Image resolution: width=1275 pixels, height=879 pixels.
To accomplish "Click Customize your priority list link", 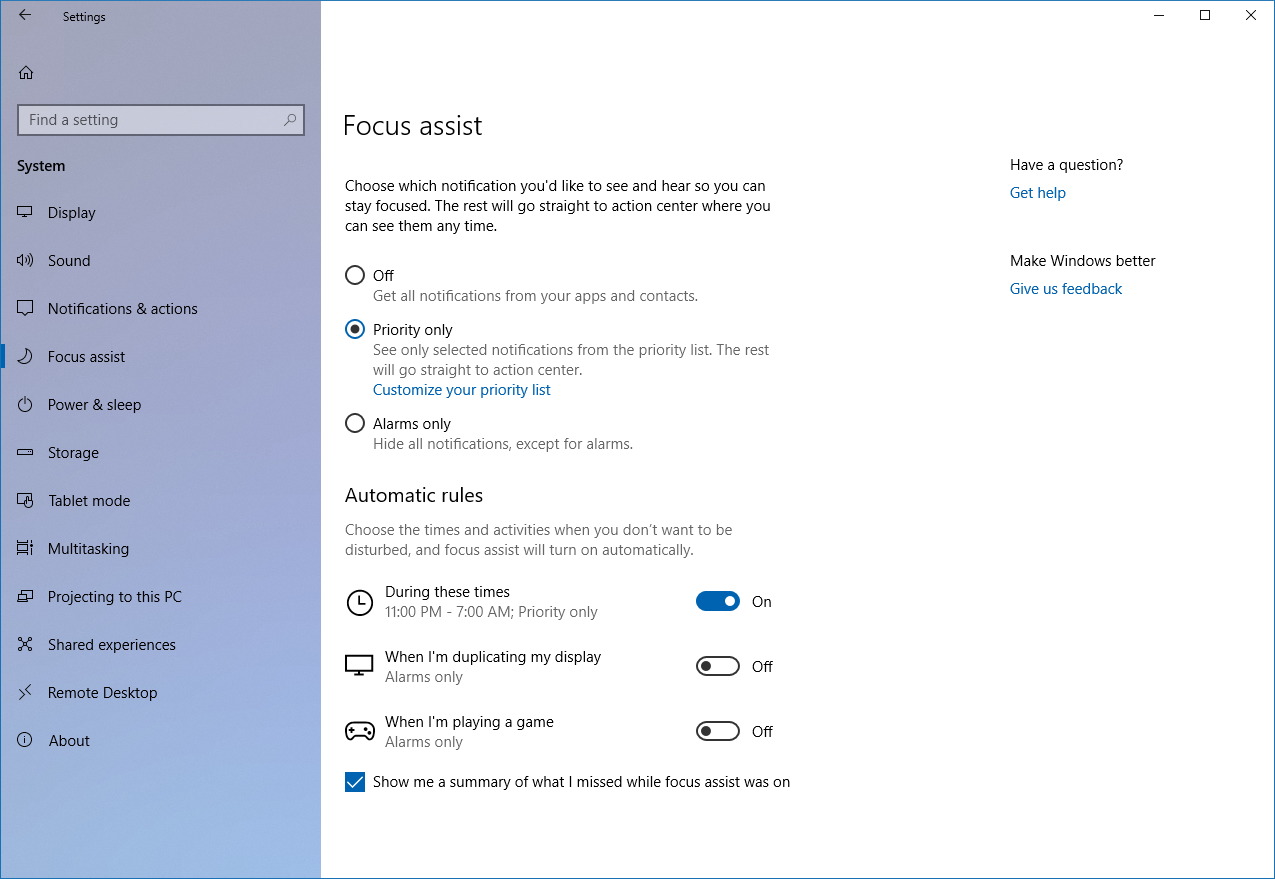I will [x=462, y=390].
